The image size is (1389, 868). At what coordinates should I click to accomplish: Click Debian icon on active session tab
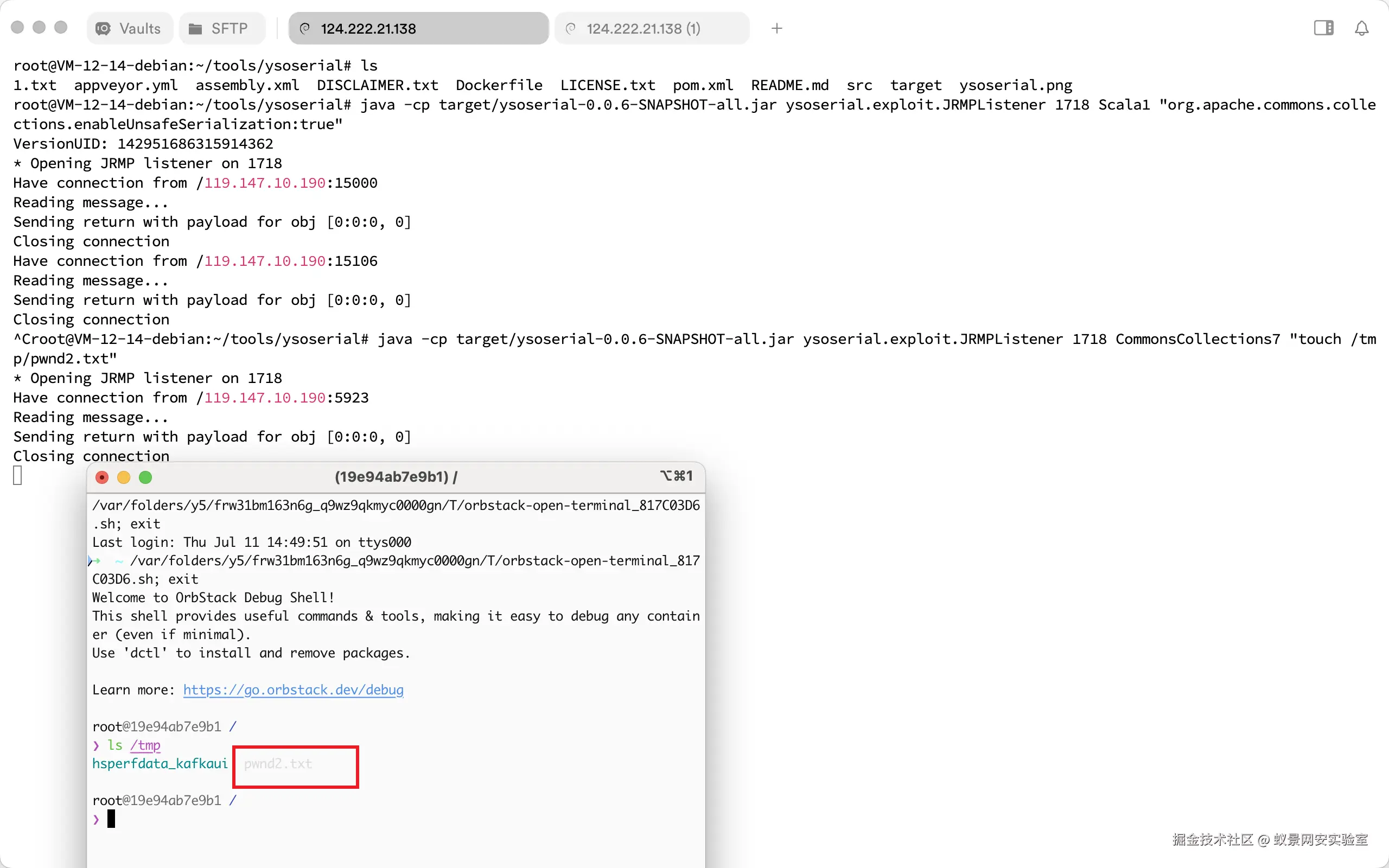[x=305, y=28]
